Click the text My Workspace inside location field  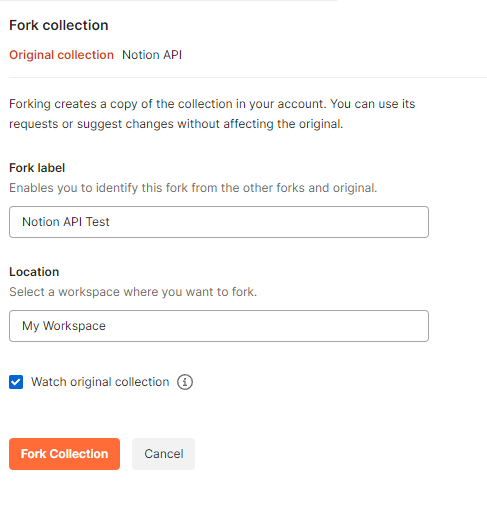64,326
